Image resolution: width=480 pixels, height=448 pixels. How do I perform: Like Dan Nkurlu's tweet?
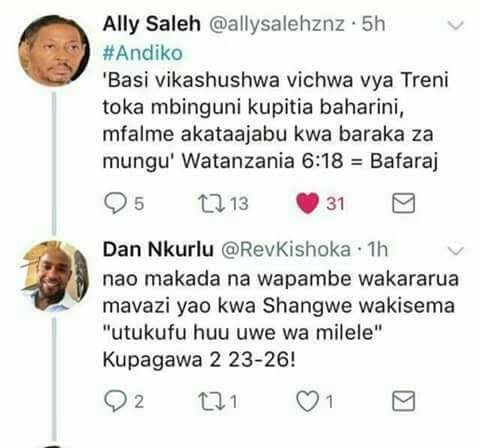(x=307, y=401)
